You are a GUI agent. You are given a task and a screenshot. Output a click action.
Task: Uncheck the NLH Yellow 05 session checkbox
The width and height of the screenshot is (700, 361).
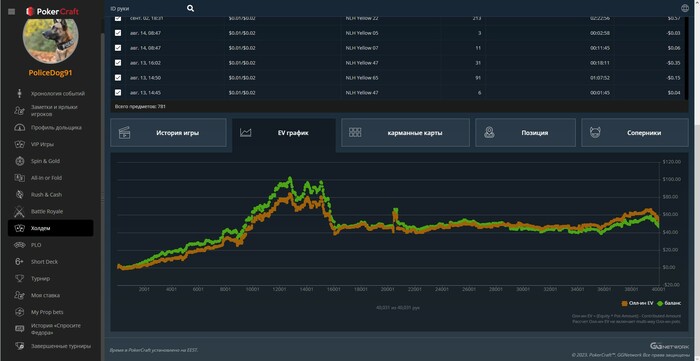[x=118, y=33]
